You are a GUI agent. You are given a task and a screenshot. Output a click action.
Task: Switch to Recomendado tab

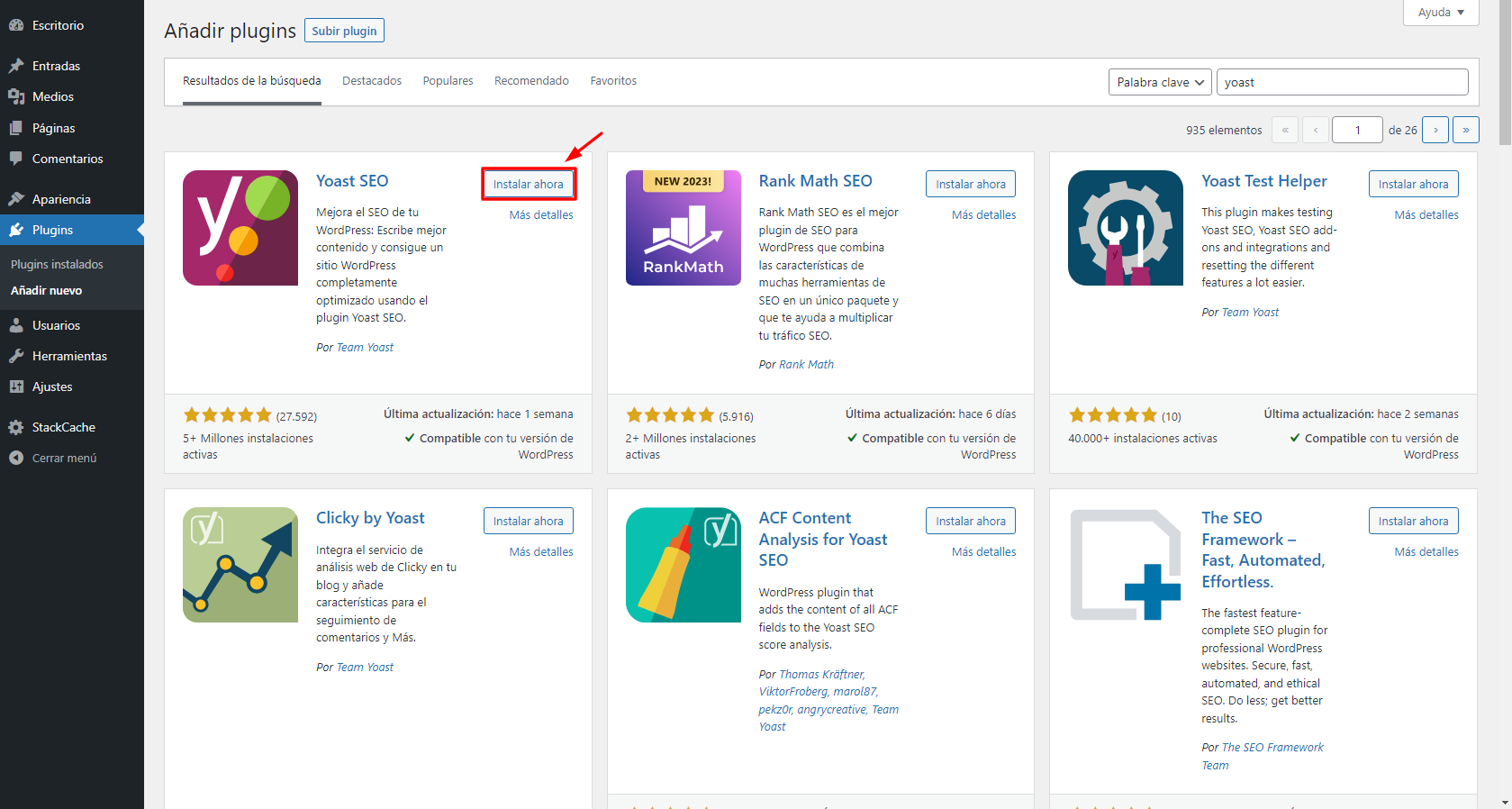point(531,81)
